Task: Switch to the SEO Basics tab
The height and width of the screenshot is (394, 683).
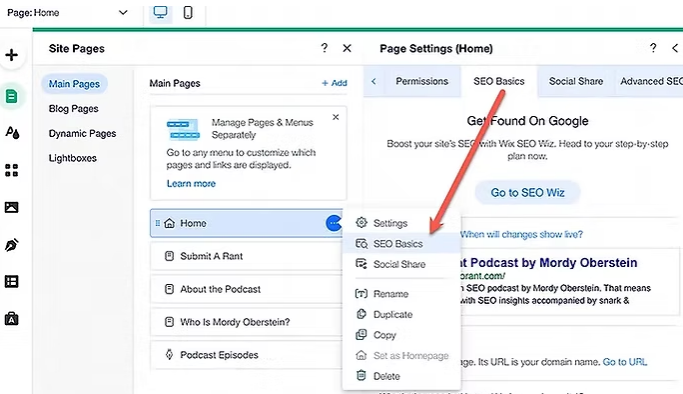Action: (499, 81)
